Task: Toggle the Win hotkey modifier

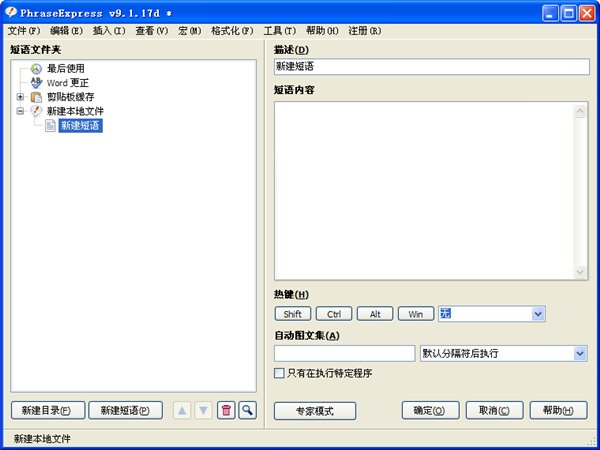Action: point(416,314)
